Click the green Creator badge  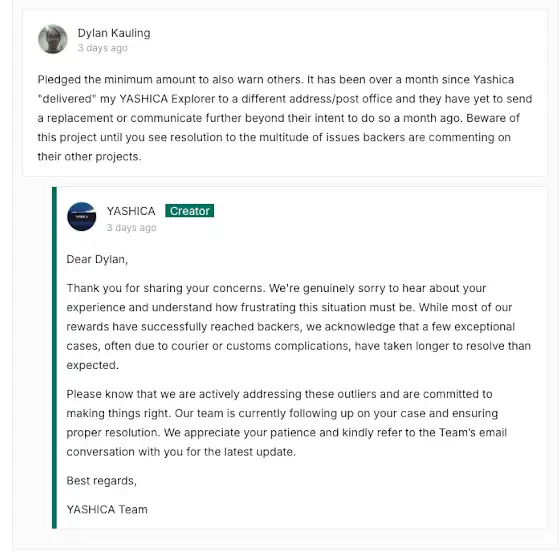click(x=190, y=211)
